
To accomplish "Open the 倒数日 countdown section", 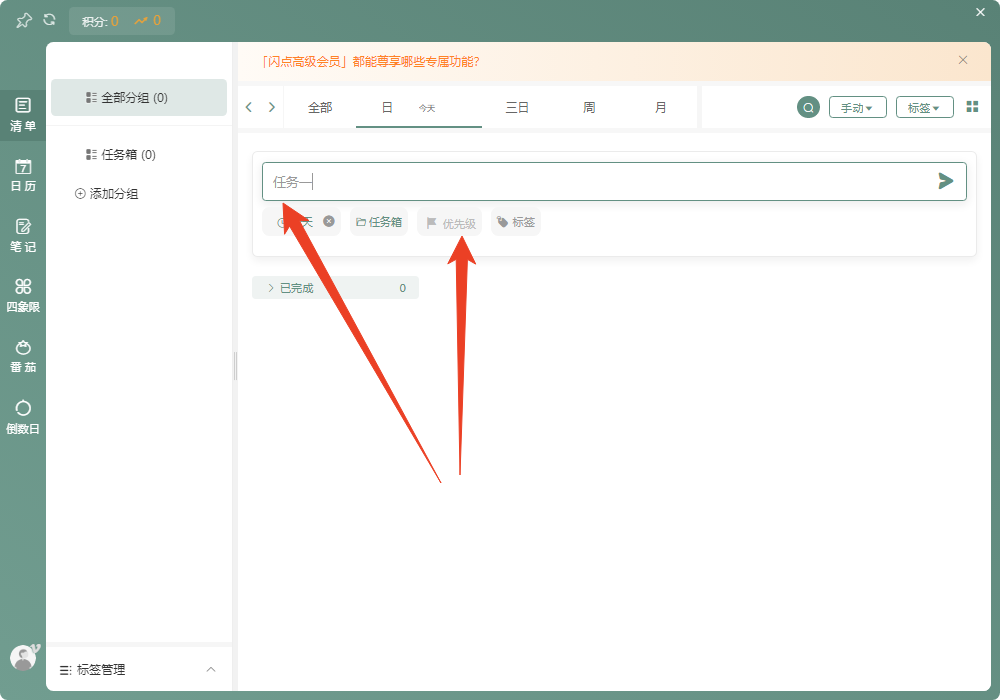I will coord(23,417).
